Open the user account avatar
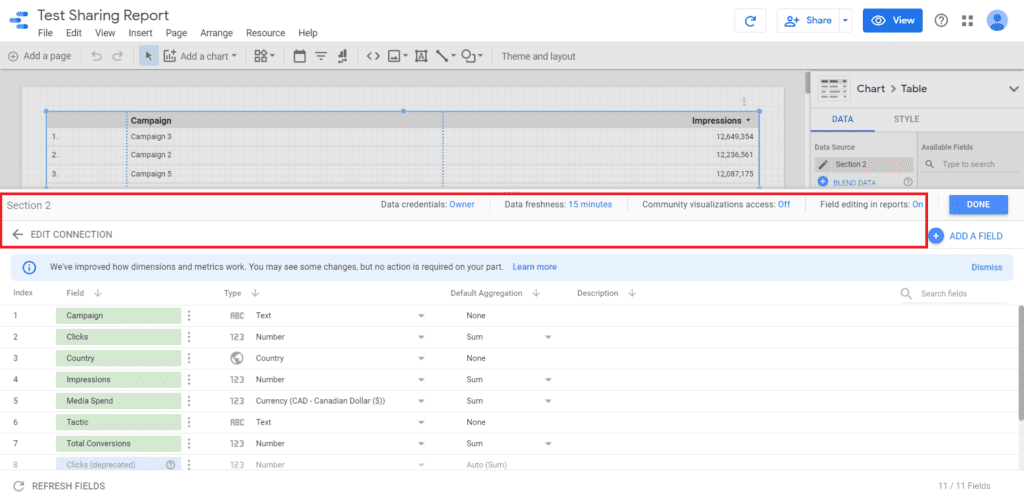This screenshot has height=499, width=1024. pyautogui.click(x=997, y=20)
